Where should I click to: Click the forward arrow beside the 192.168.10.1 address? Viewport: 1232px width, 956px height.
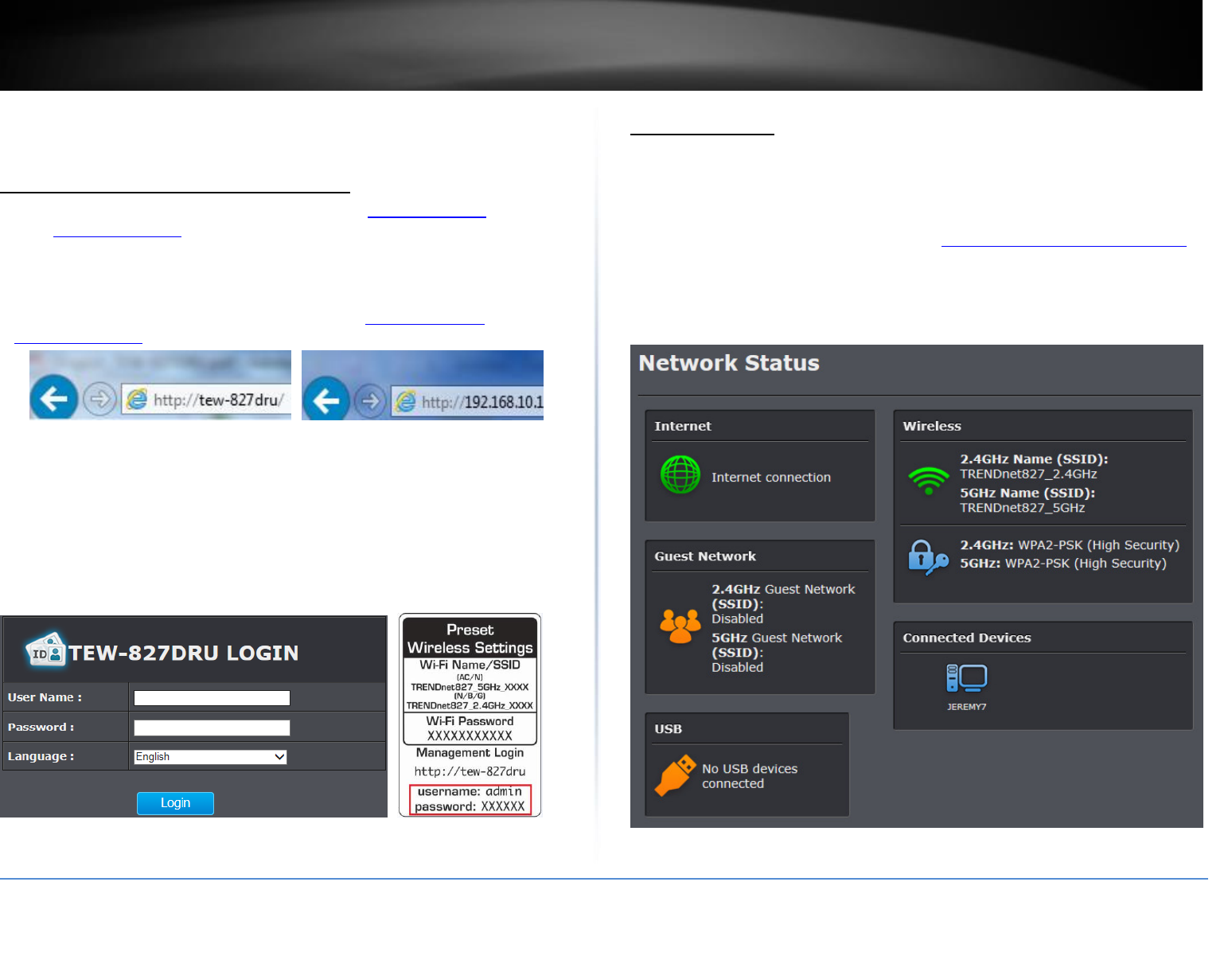370,400
